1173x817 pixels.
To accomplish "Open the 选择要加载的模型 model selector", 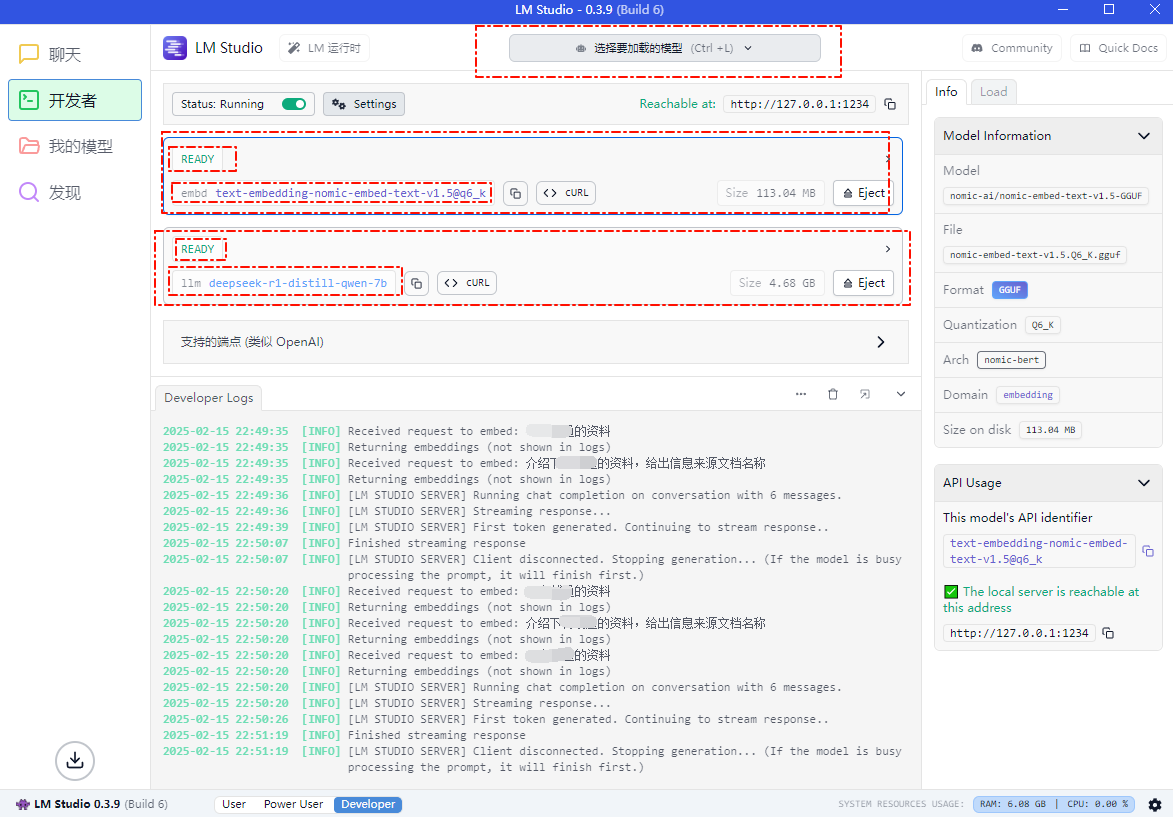I will pos(664,49).
